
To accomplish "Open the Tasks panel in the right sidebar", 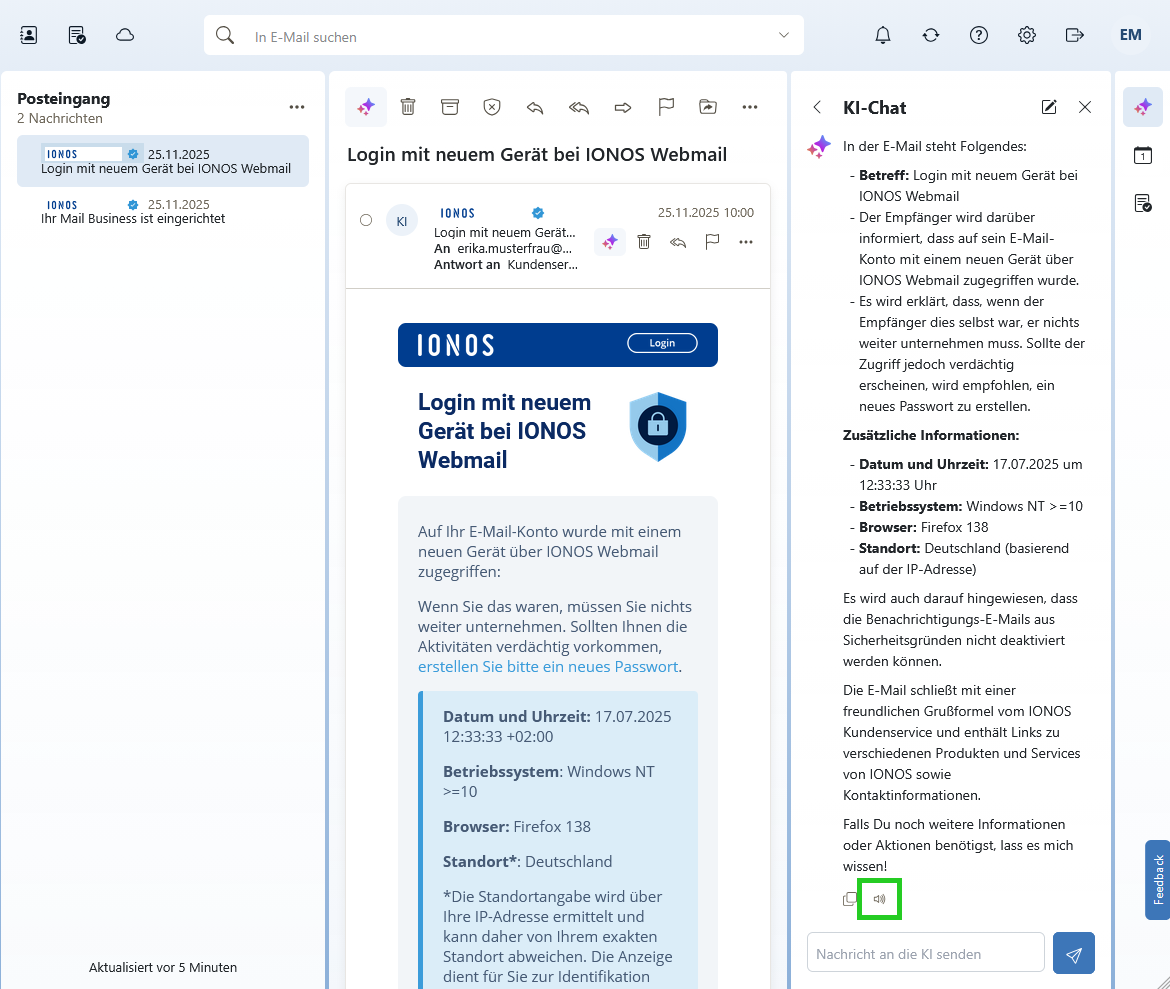I will click(1142, 203).
